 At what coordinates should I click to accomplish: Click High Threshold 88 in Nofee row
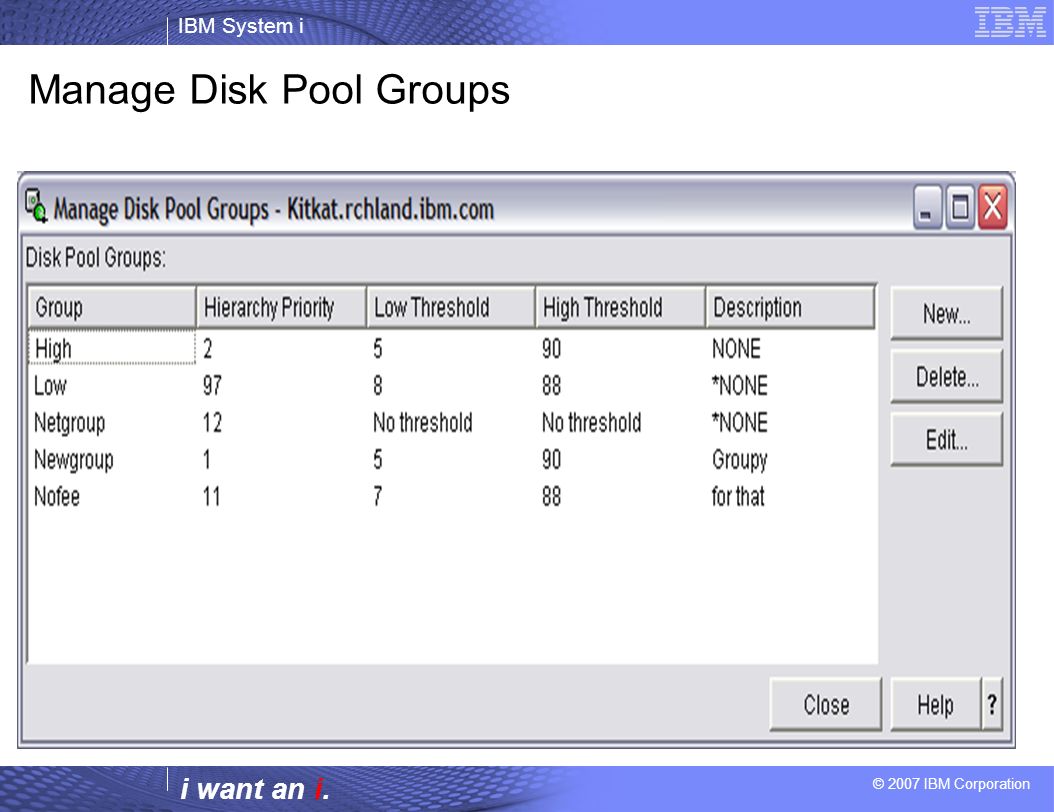[551, 497]
